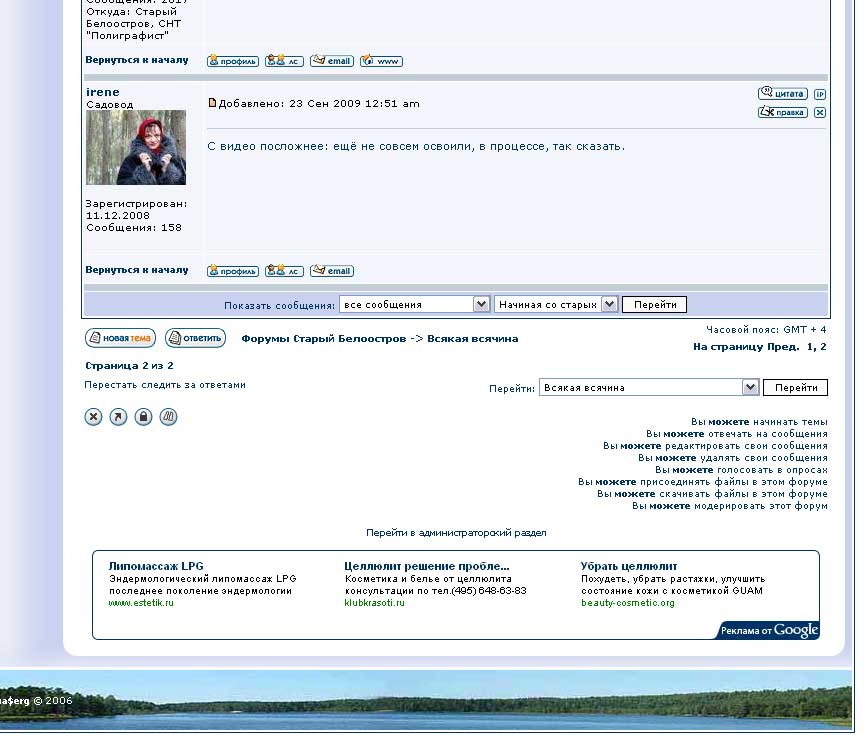Click the quote (цитата) button on irene's post
Screen dimensions: 864x735
pyautogui.click(x=782, y=94)
